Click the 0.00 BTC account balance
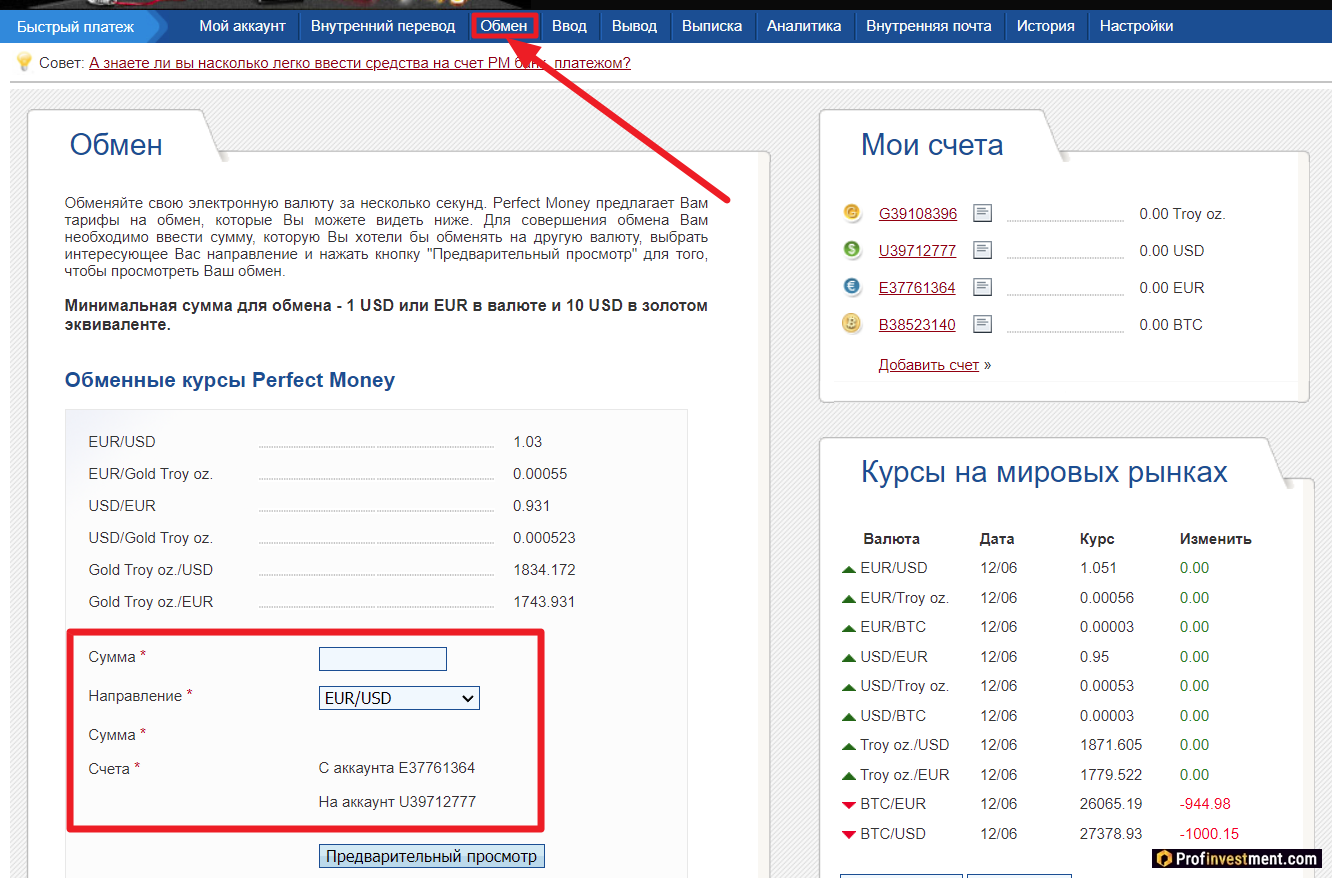1332x878 pixels. (1171, 325)
